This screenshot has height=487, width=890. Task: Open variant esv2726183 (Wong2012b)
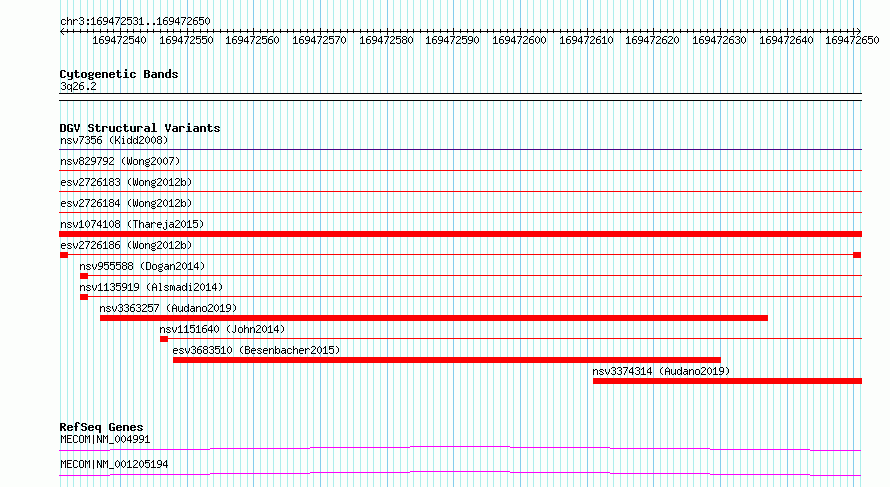(126, 182)
